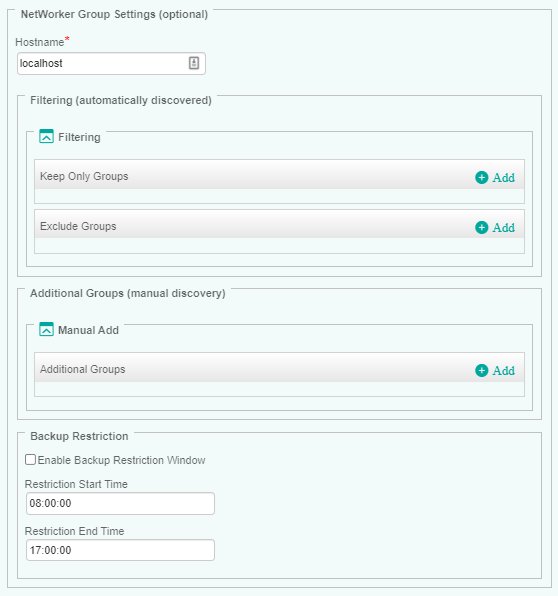Click Additional Groups (manual discovery) title
The width and height of the screenshot is (558, 596).
(128, 293)
